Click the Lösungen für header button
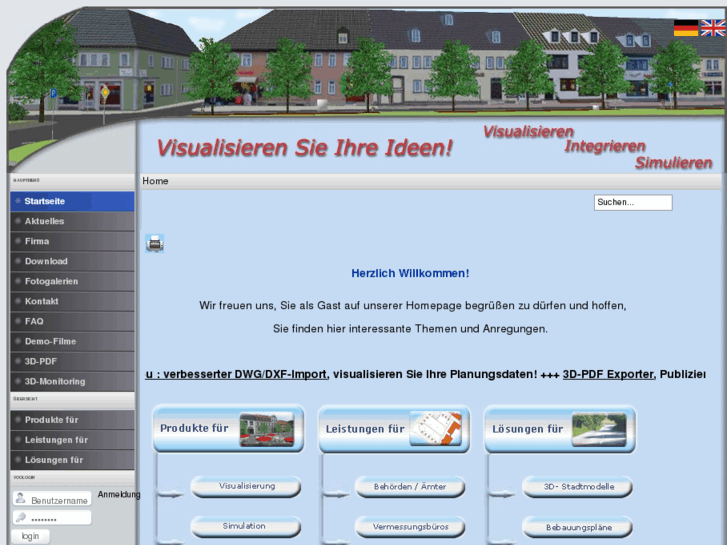Image resolution: width=727 pixels, height=545 pixels. click(x=560, y=429)
